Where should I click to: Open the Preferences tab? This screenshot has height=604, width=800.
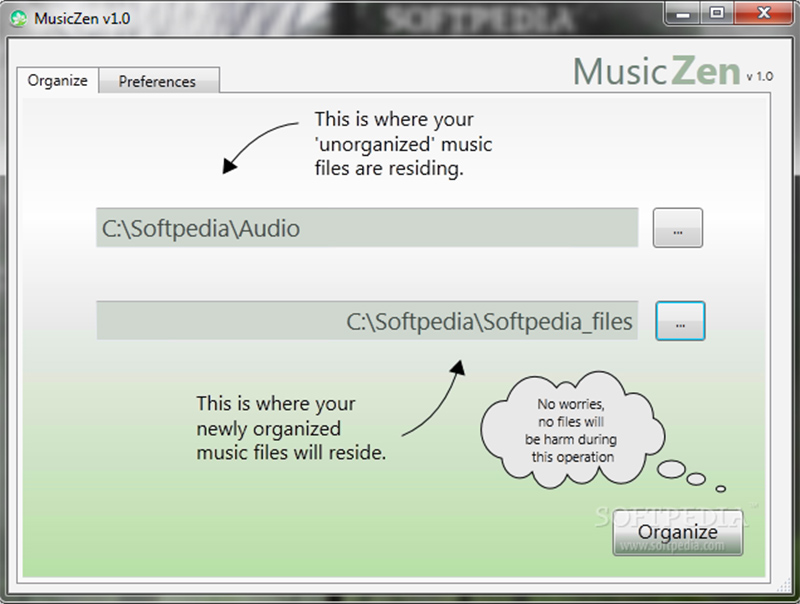coord(158,81)
